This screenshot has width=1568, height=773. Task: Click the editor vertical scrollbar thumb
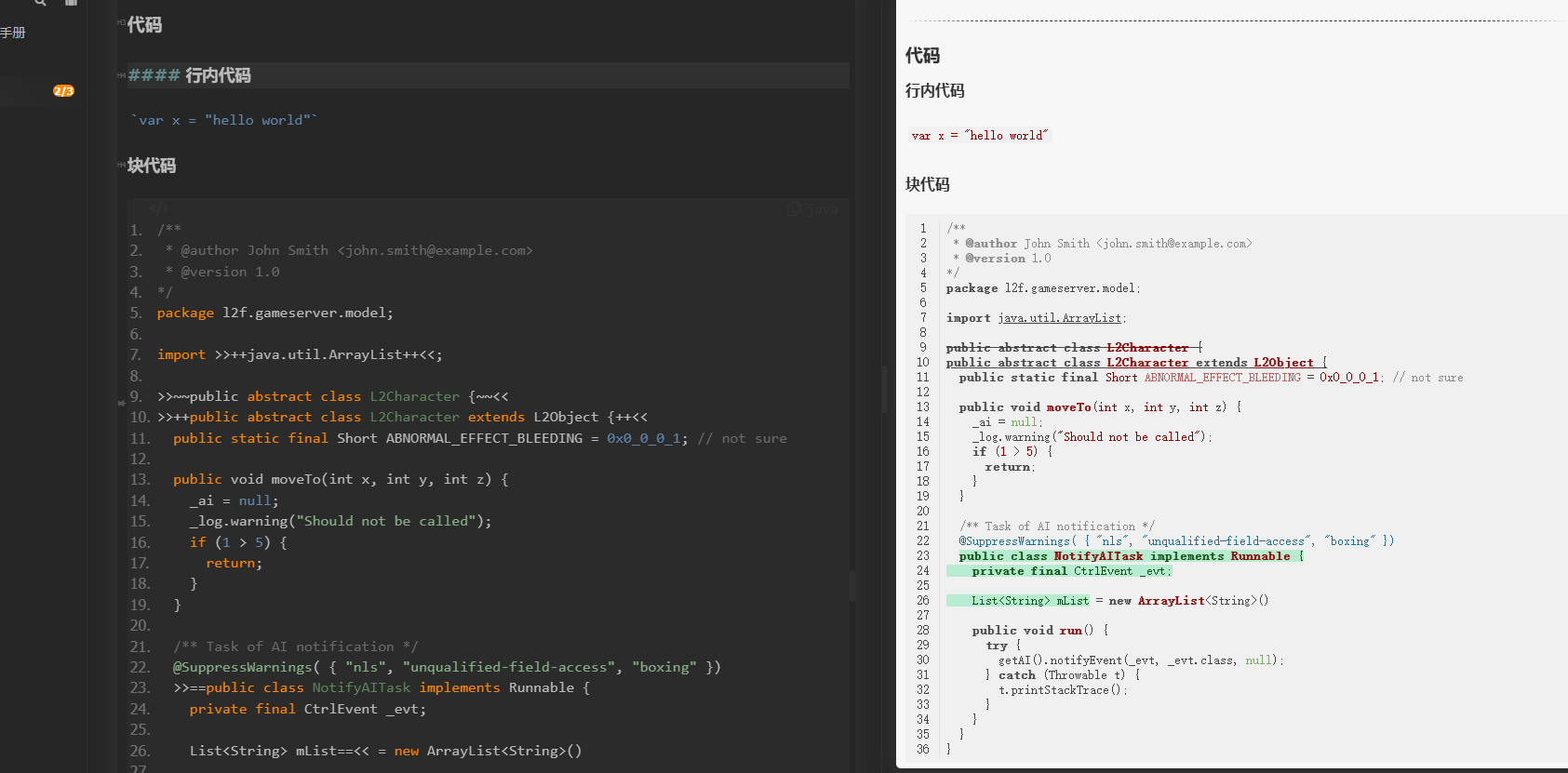point(852,584)
